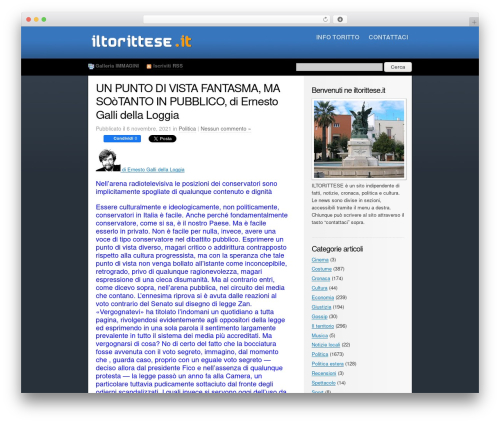The image size is (500, 423).
Task: Click the download icon beside address bar
Action: pyautogui.click(x=340, y=20)
